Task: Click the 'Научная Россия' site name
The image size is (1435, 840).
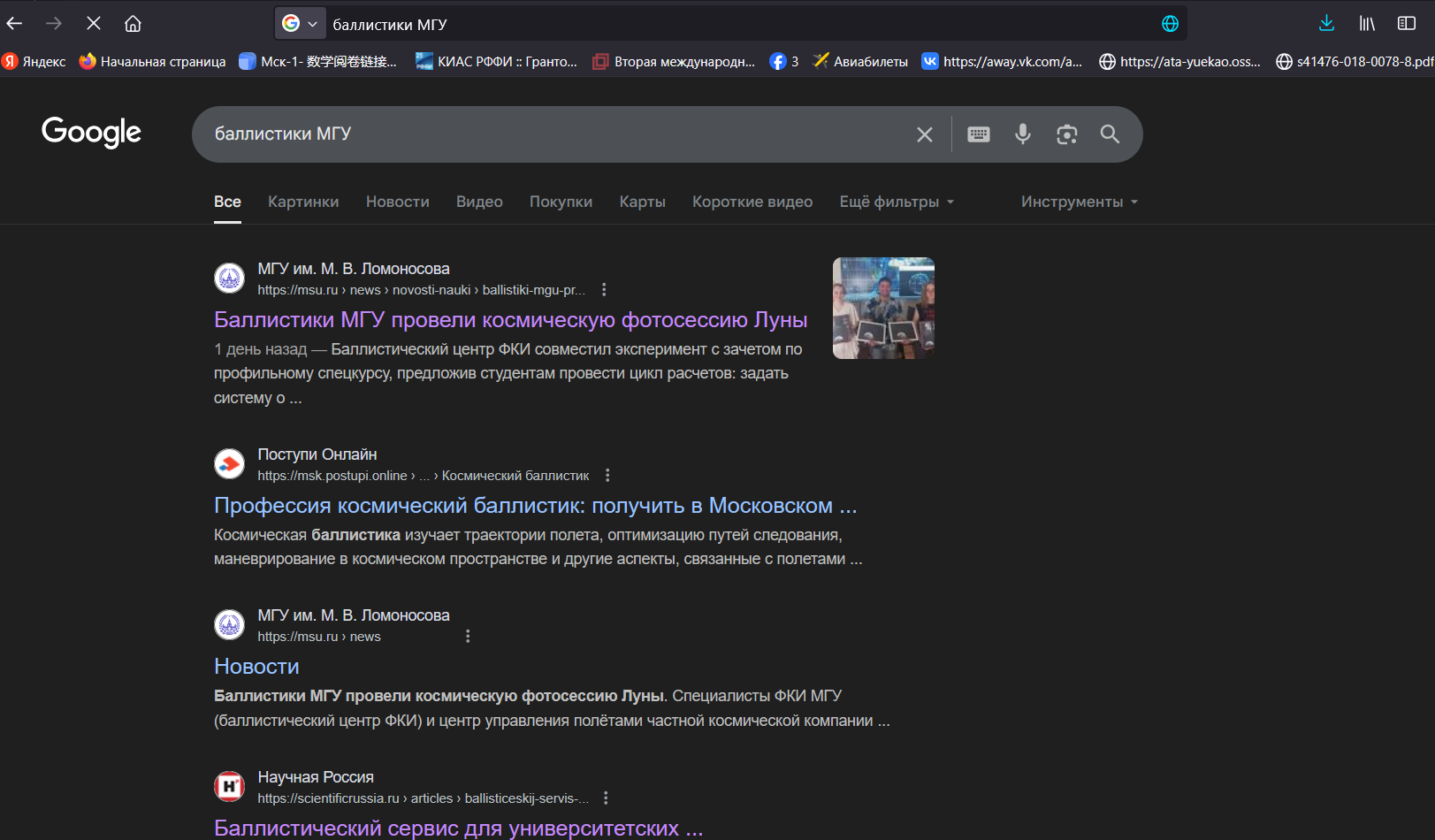Action: pyautogui.click(x=316, y=776)
